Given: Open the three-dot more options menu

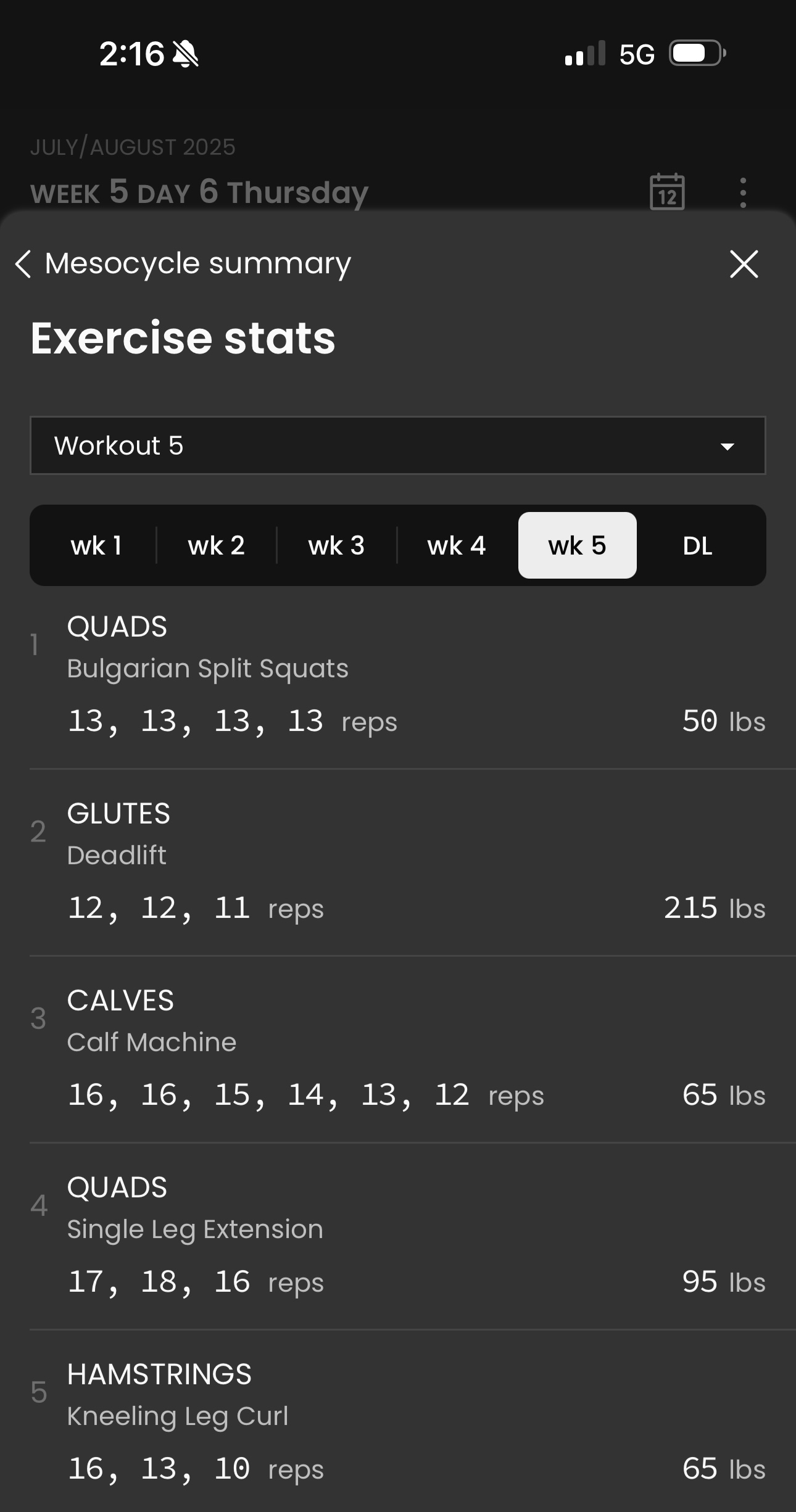Looking at the screenshot, I should 743,192.
